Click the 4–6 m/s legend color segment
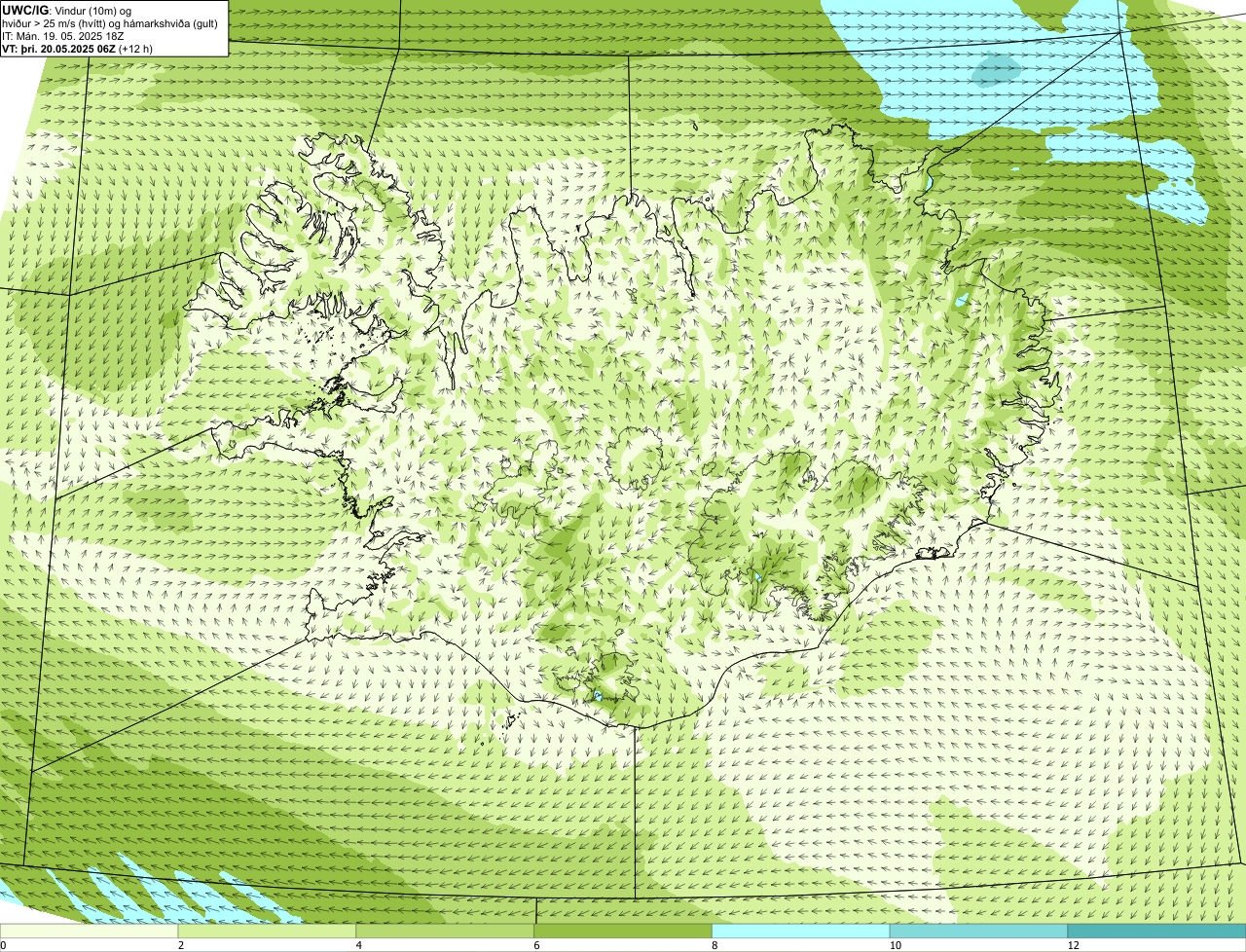This screenshot has height=952, width=1246. click(x=446, y=932)
